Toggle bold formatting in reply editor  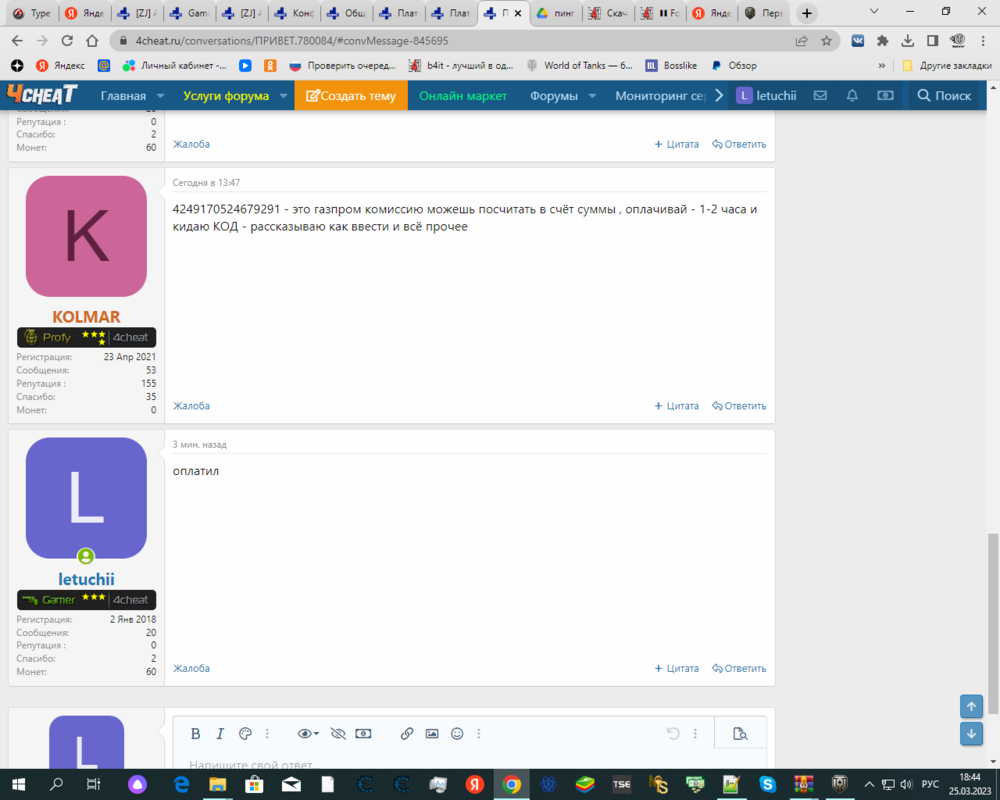[x=196, y=734]
